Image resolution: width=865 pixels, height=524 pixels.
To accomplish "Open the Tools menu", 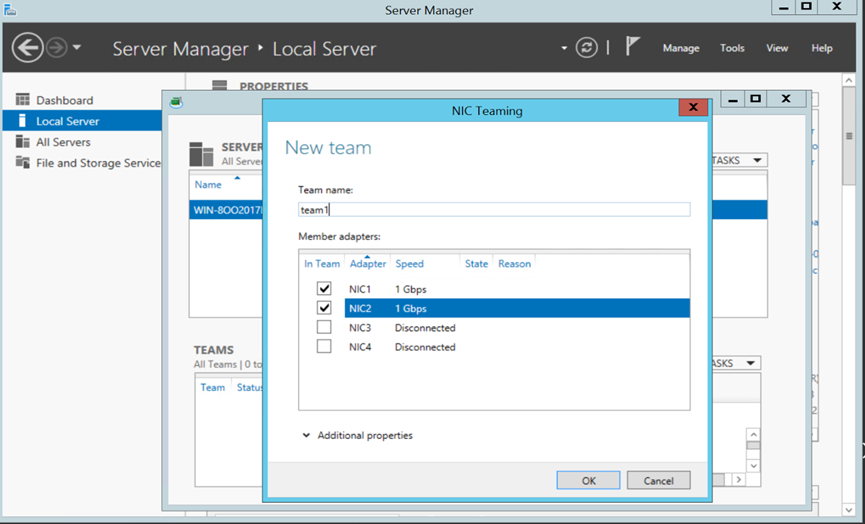I will click(x=732, y=48).
